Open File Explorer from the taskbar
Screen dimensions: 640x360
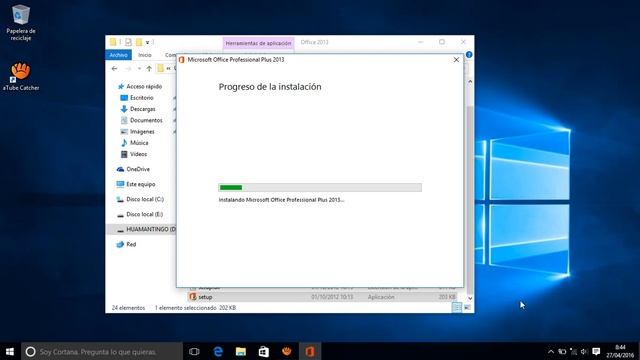coord(241,351)
